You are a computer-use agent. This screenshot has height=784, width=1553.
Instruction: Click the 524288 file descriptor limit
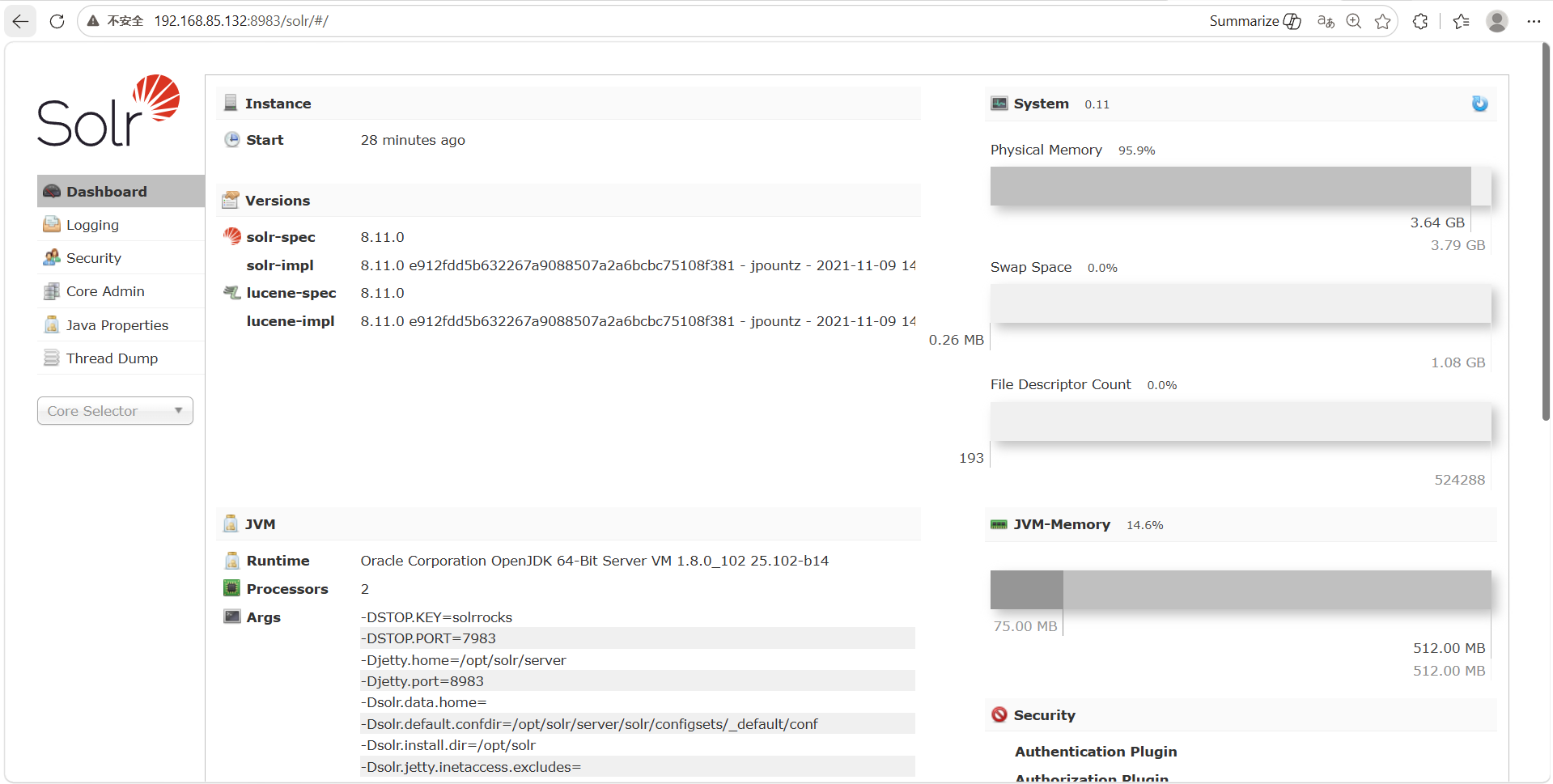click(1460, 480)
